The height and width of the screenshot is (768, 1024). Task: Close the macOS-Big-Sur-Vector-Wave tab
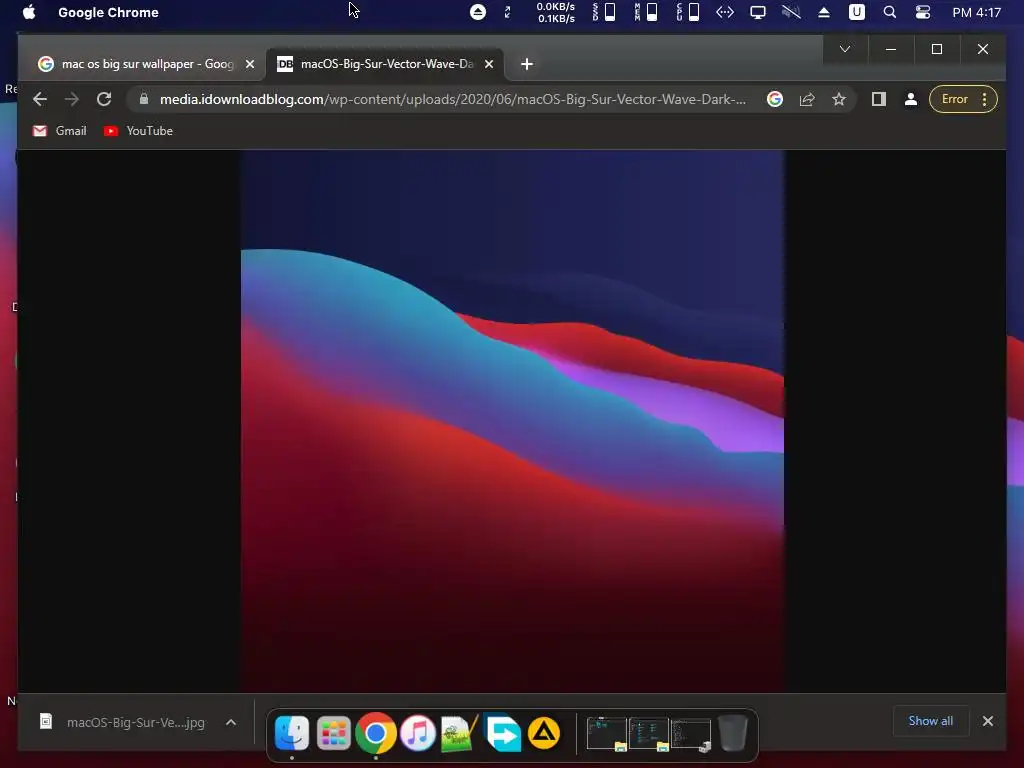488,64
